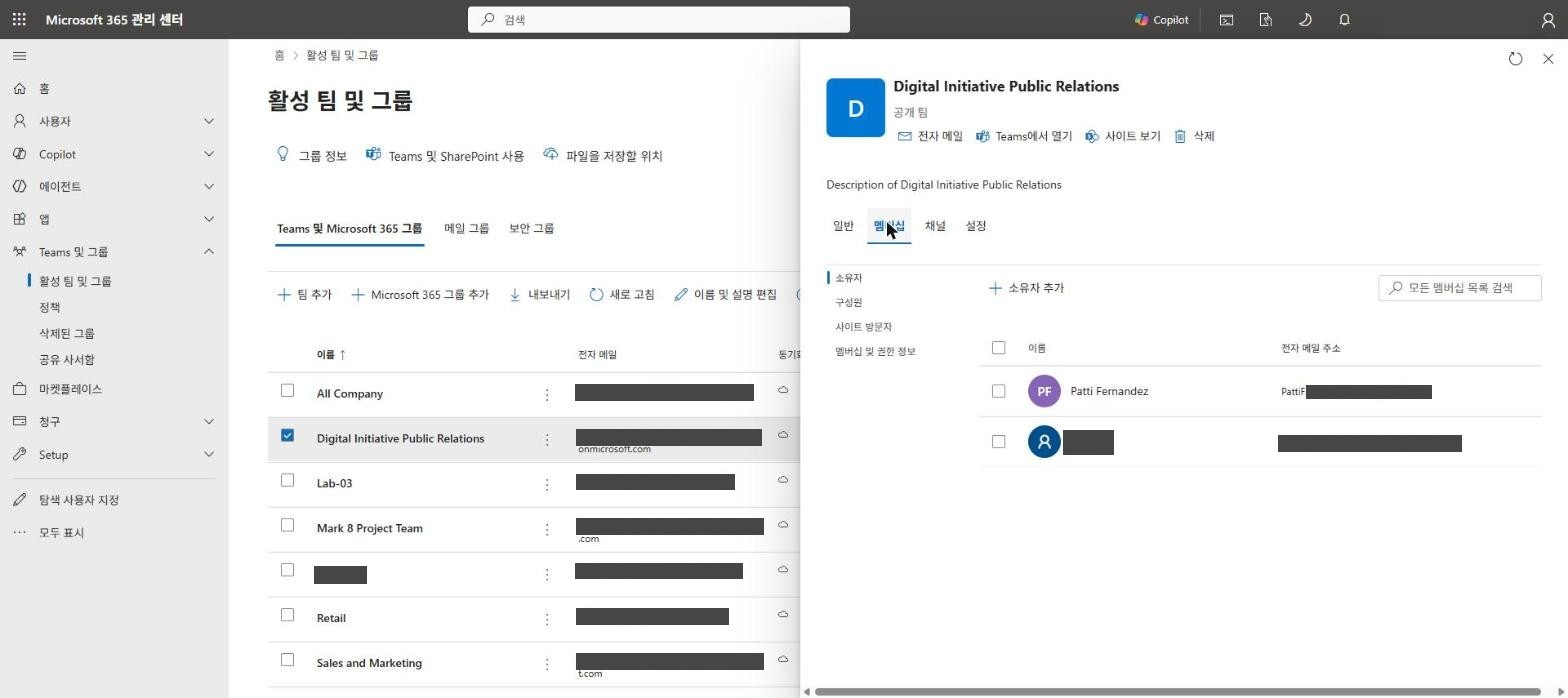This screenshot has height=698, width=1568.
Task: Click 팀 추가 toolbar button
Action: [x=304, y=295]
